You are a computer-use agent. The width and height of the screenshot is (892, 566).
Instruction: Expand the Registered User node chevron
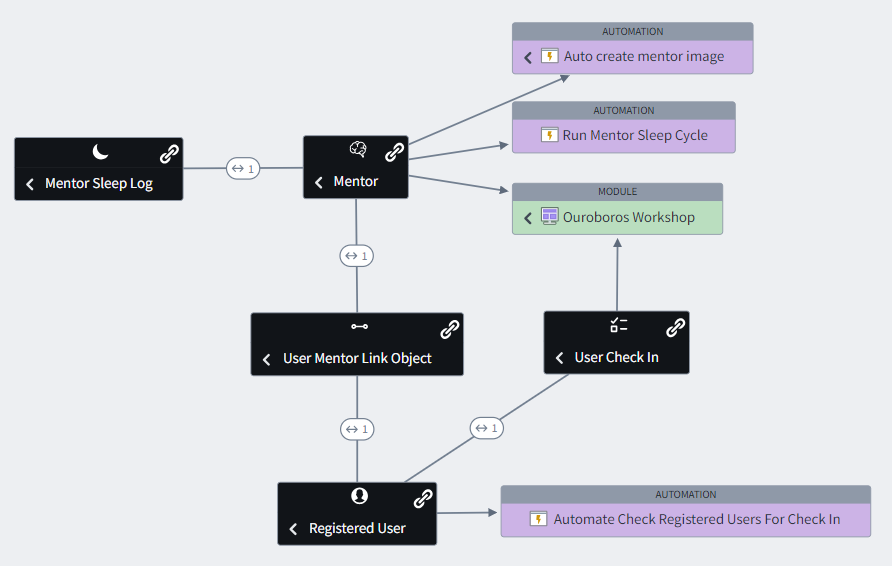(x=293, y=529)
